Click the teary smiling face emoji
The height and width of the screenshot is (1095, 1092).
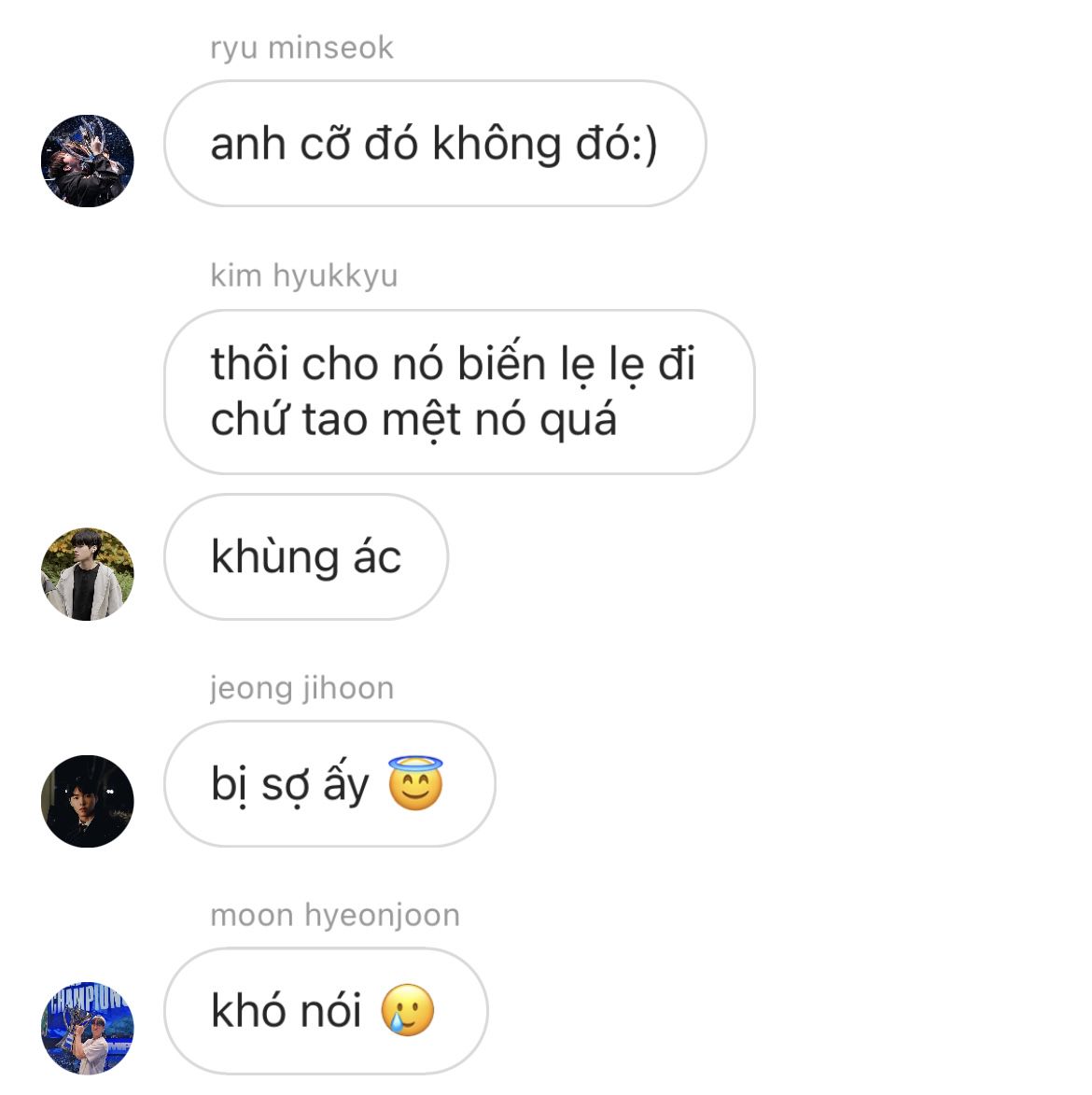click(x=408, y=1010)
